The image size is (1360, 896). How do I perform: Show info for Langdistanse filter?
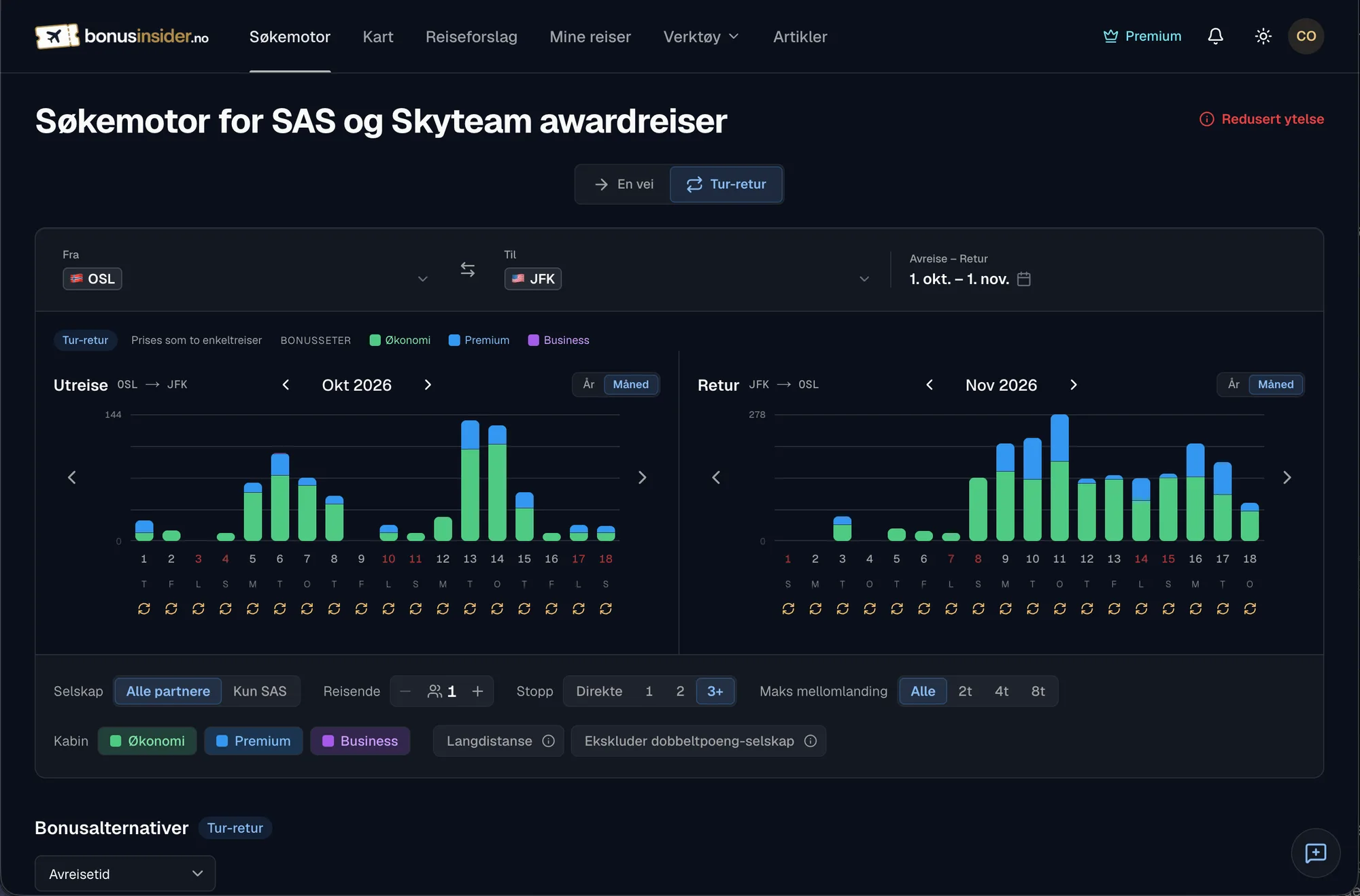point(548,741)
